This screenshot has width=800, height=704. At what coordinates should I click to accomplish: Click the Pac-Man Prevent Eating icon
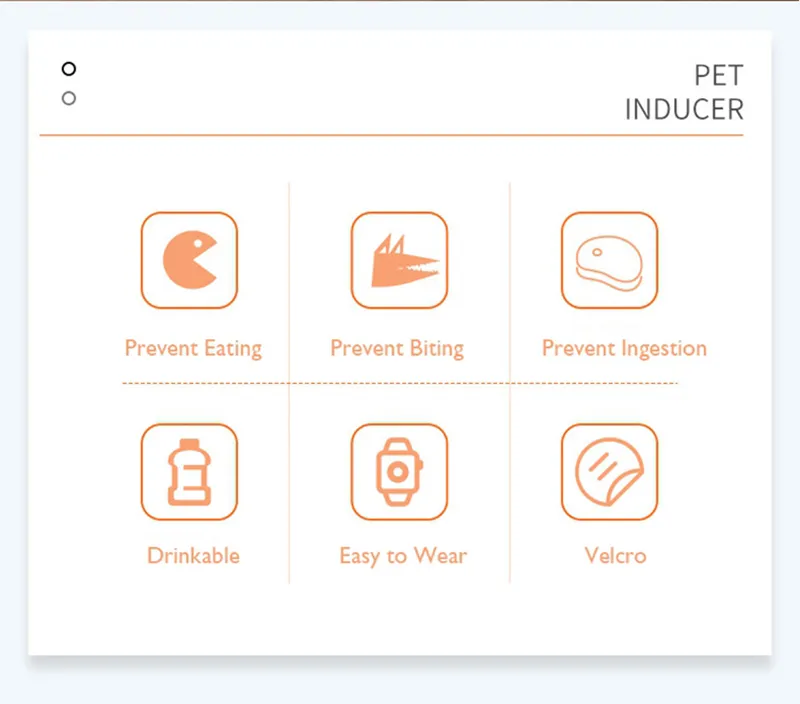pos(189,260)
